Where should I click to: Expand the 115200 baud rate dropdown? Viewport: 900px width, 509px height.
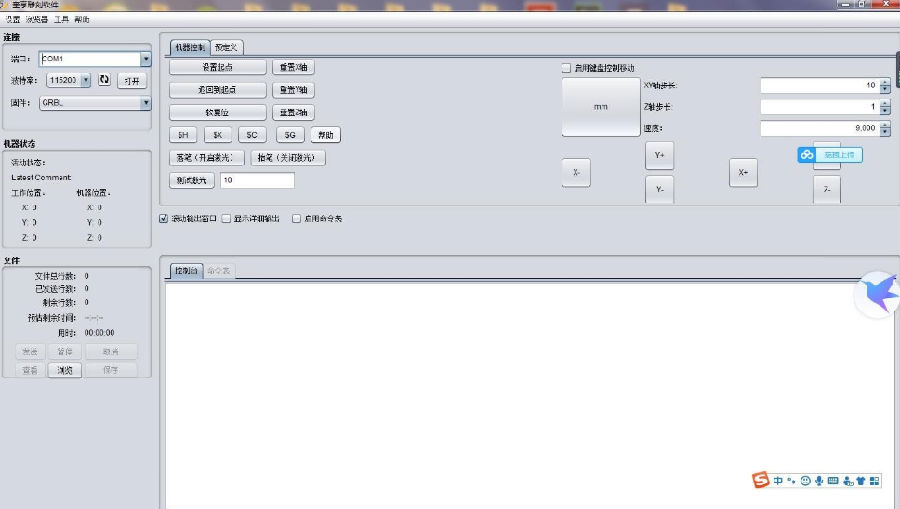coord(85,80)
